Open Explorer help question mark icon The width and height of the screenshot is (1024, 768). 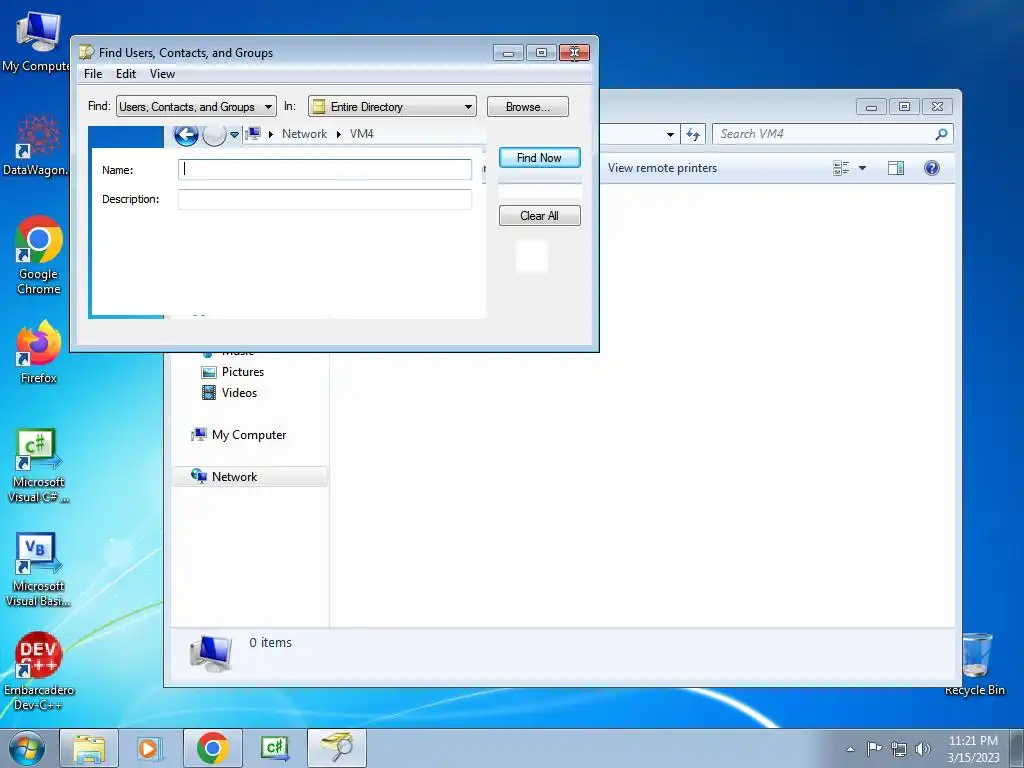932,168
